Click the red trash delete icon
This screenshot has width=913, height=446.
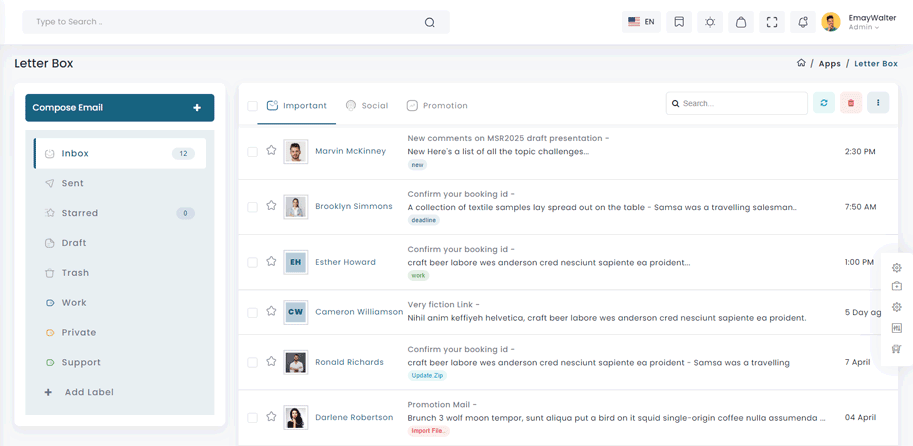tap(851, 103)
